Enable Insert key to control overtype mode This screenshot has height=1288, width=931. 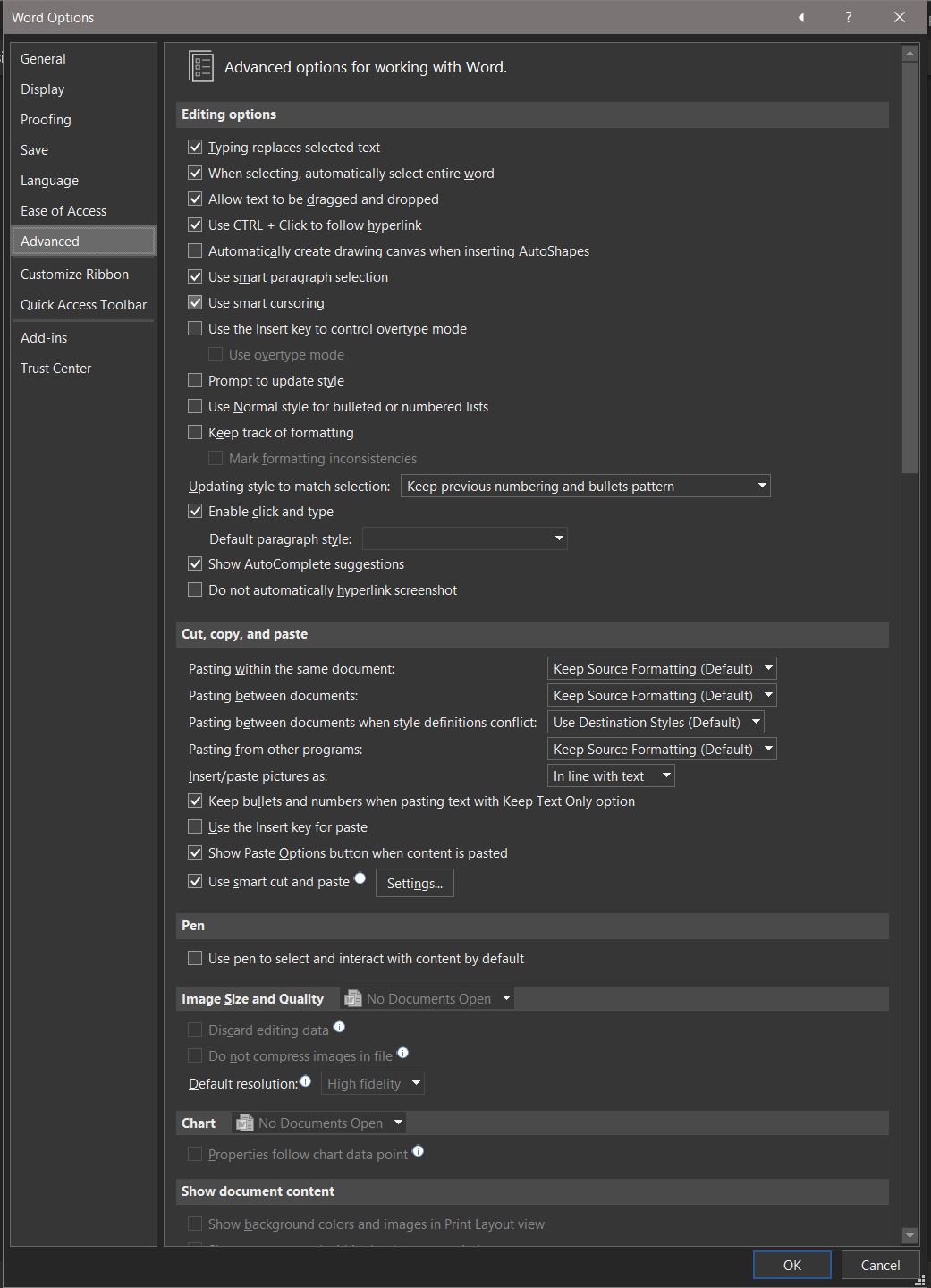(195, 328)
